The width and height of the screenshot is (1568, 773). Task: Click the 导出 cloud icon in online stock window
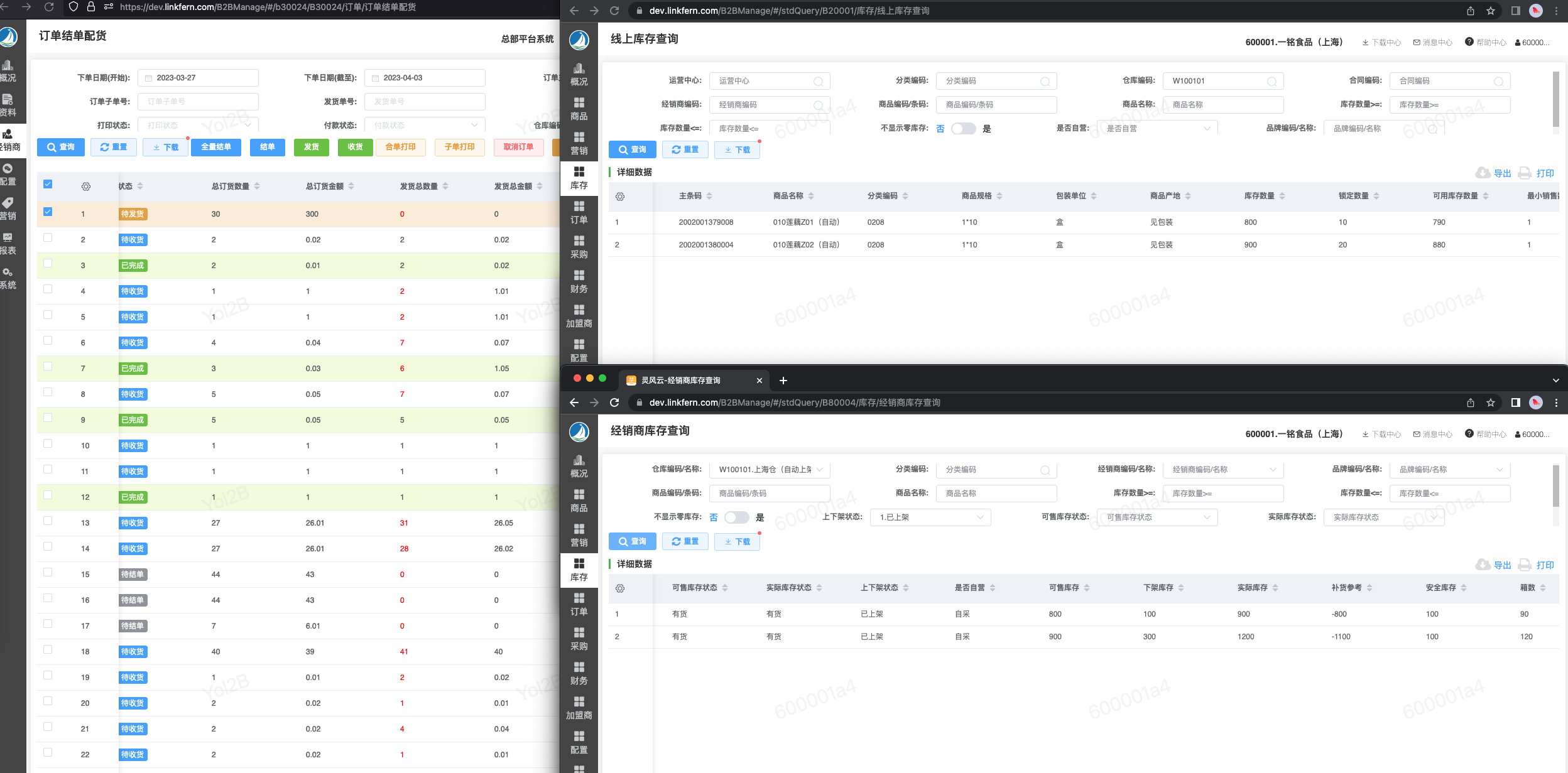1483,173
